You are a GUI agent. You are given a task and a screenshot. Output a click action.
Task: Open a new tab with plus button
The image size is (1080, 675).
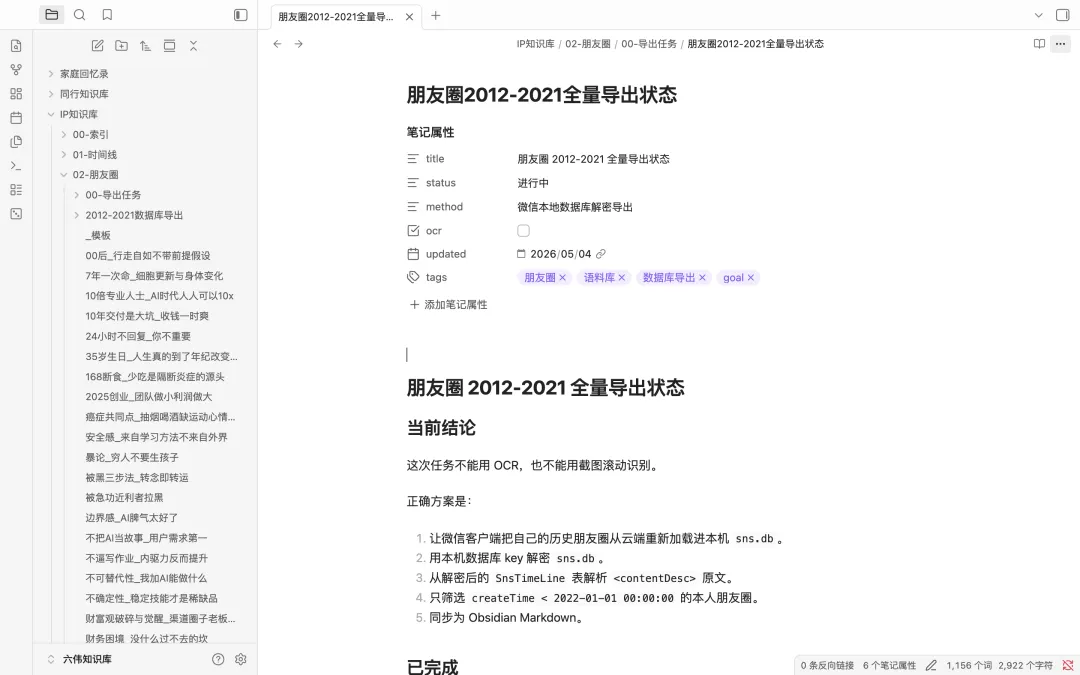click(435, 15)
